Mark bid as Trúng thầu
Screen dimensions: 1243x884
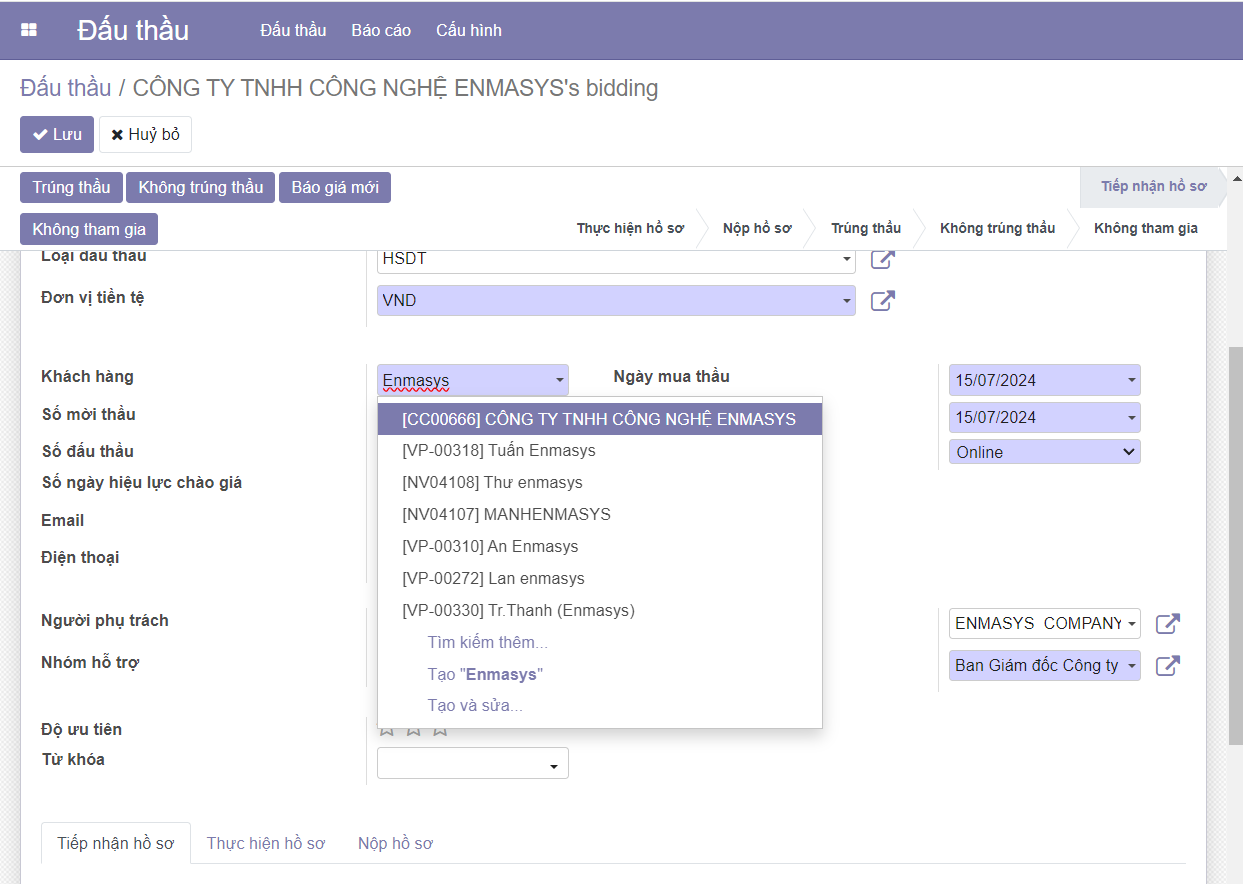pyautogui.click(x=71, y=187)
